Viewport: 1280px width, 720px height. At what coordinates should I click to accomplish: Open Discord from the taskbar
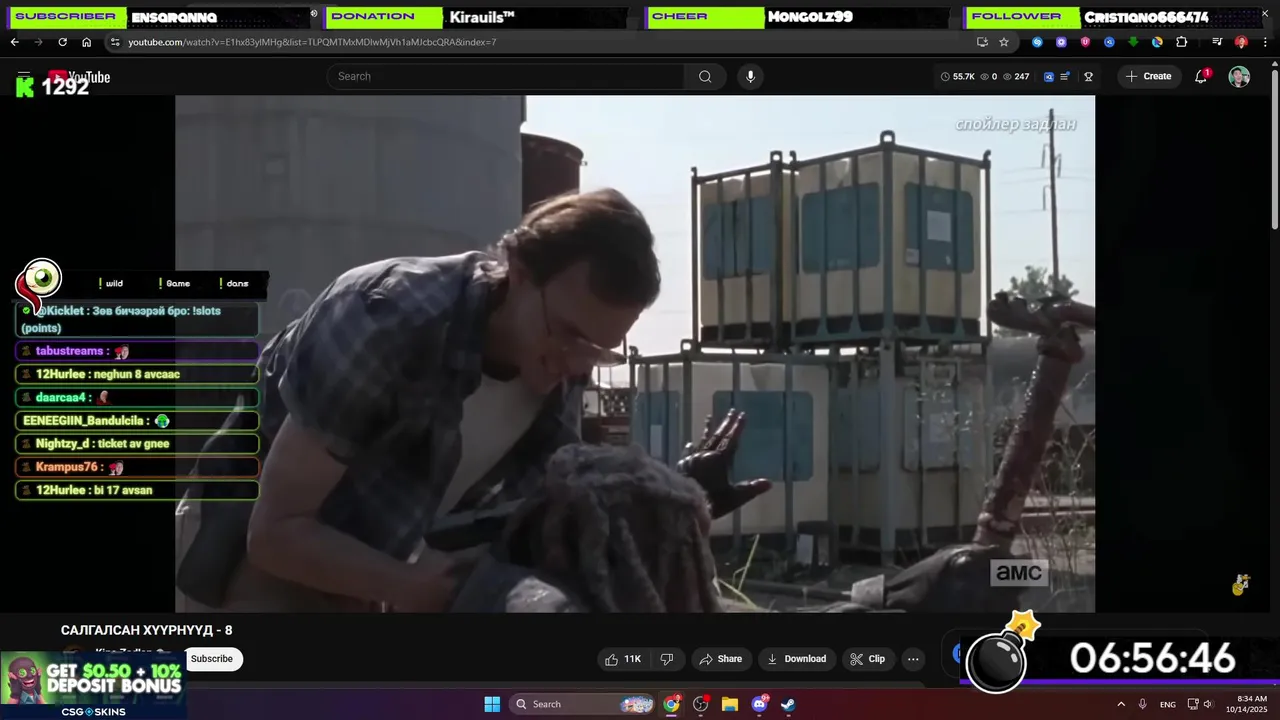pyautogui.click(x=759, y=704)
